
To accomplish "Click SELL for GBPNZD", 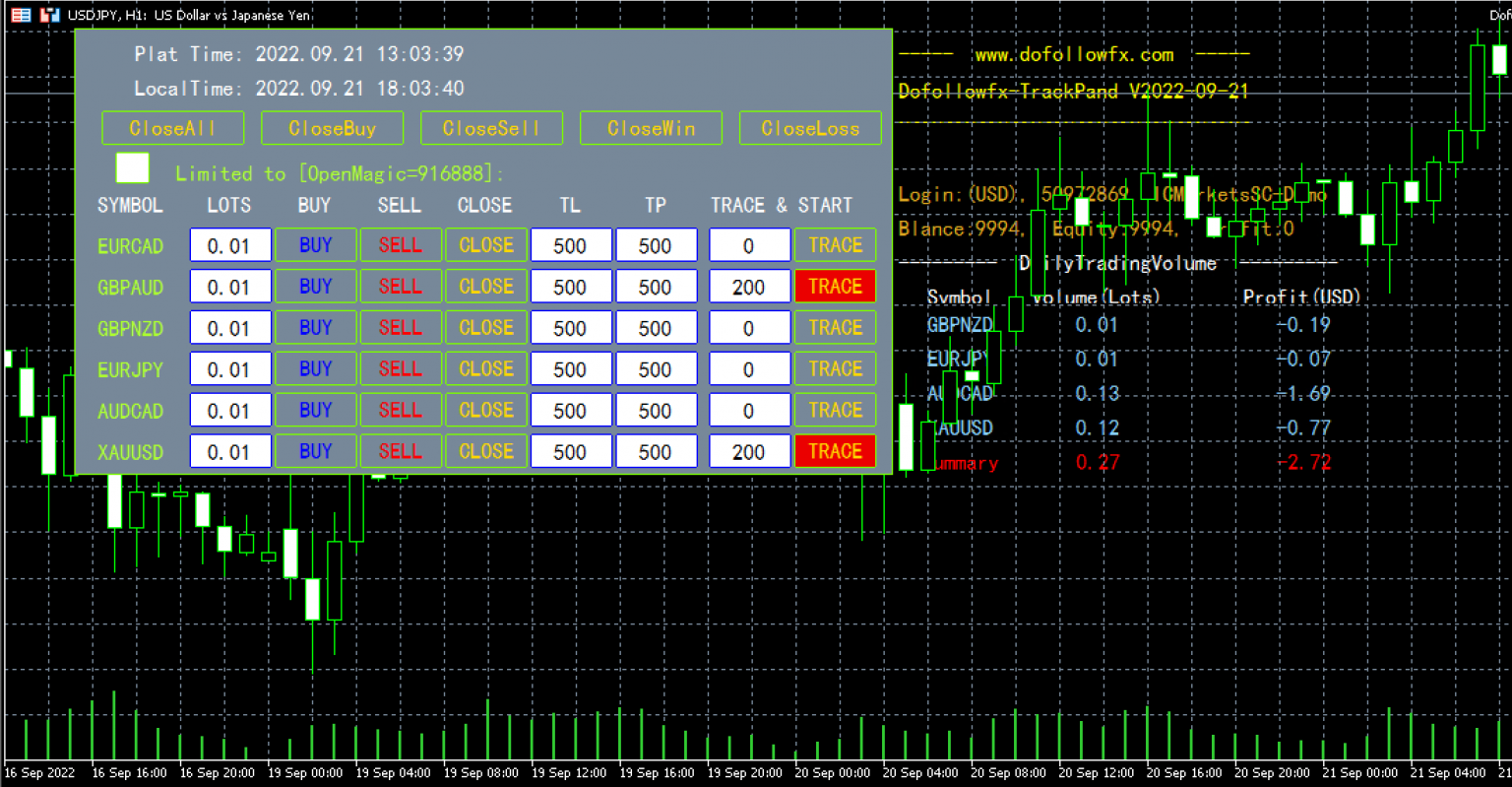I will 400,328.
